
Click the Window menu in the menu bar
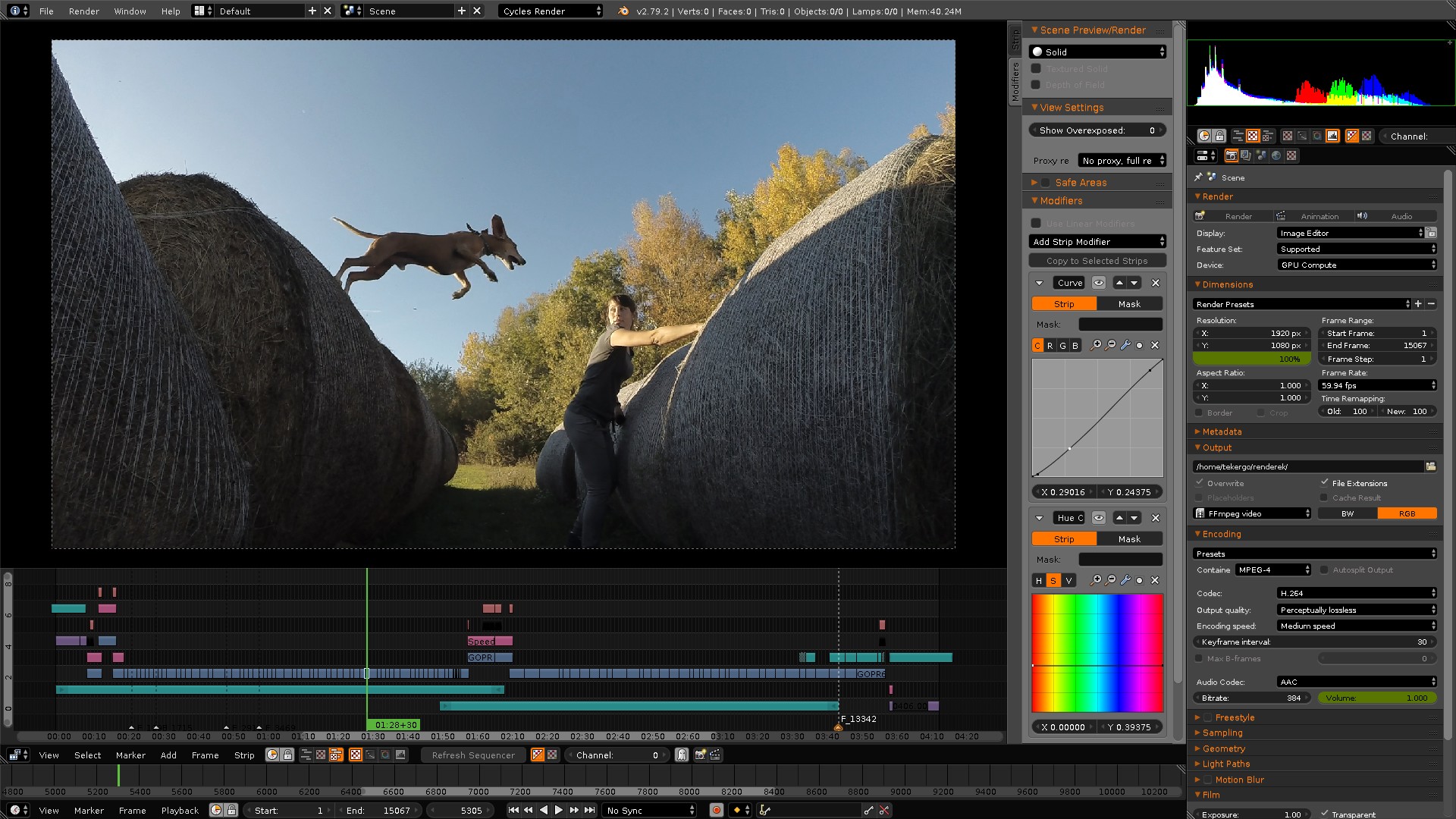point(128,11)
